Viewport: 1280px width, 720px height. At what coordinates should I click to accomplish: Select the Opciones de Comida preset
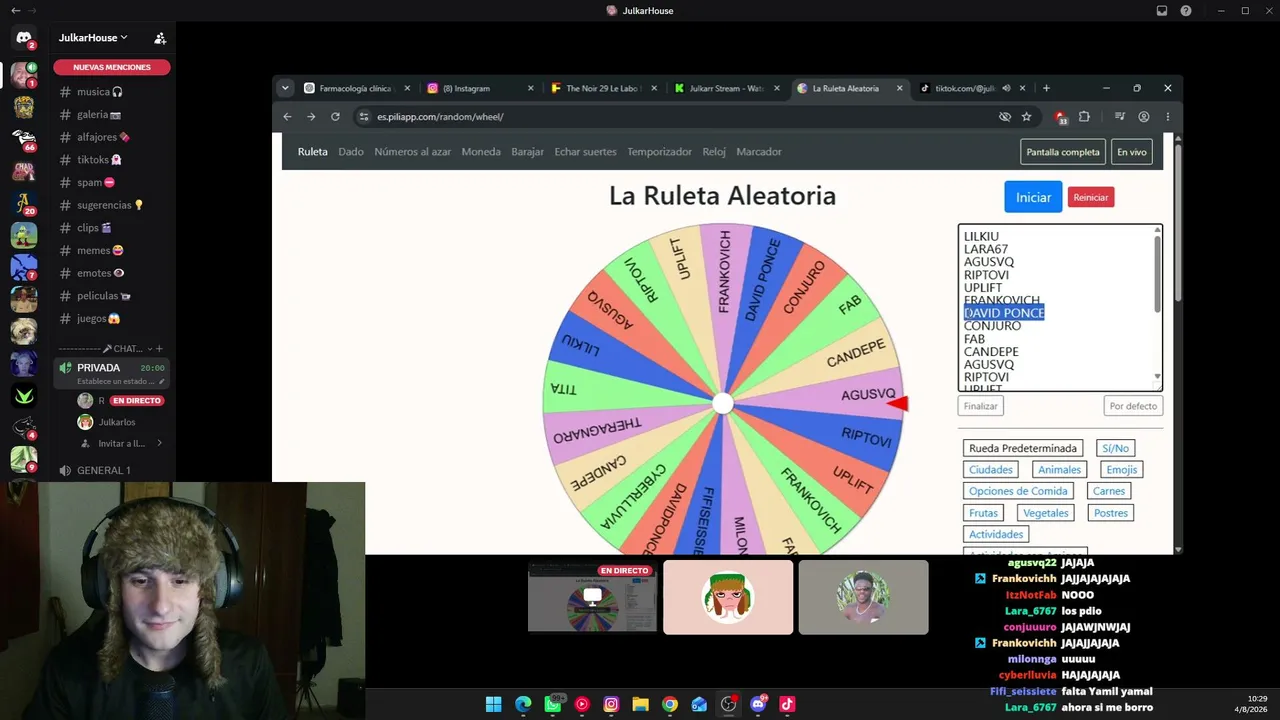1018,491
